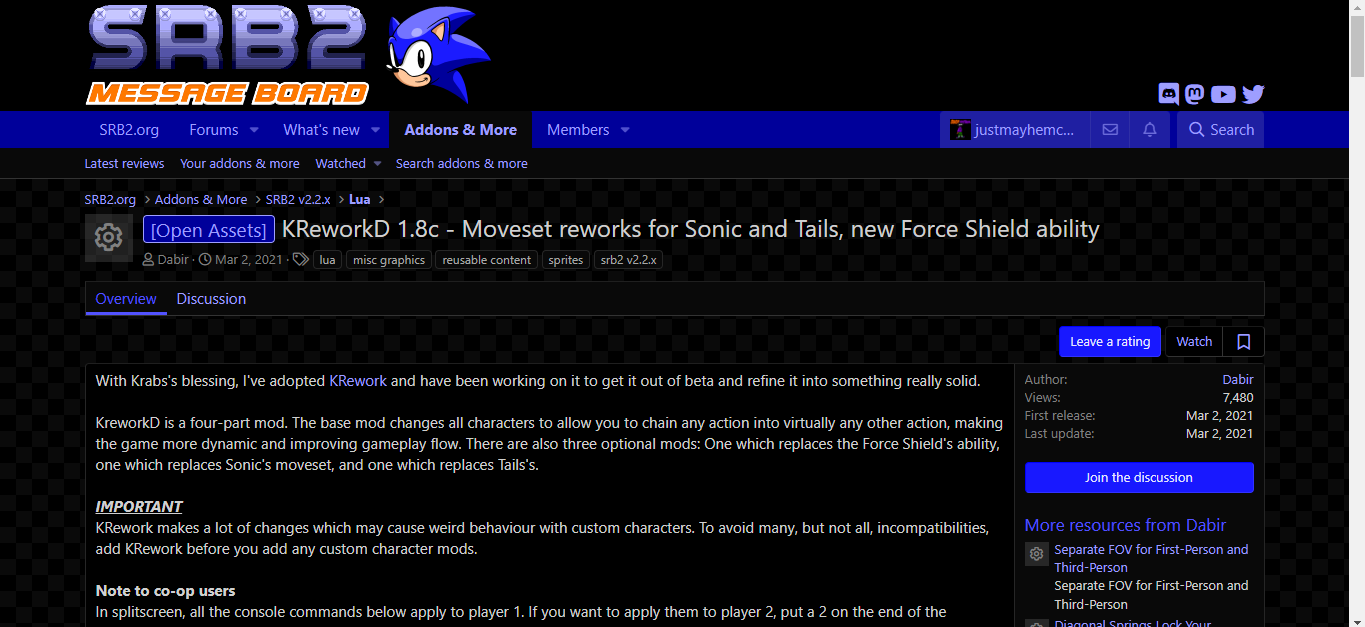Open the inbox envelope icon

coord(1110,130)
